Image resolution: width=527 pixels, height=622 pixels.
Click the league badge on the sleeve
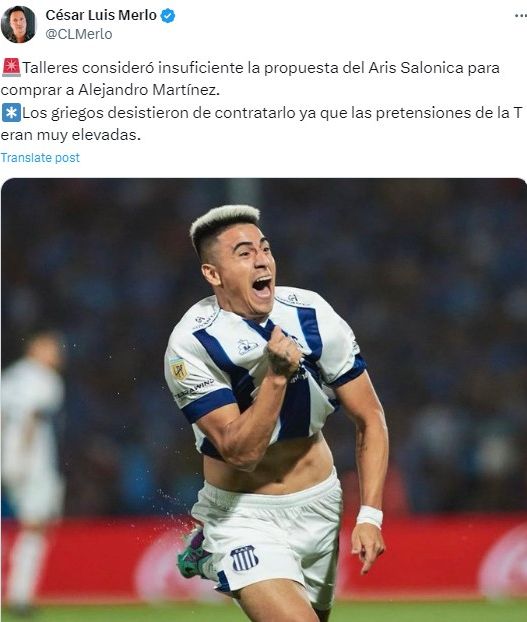point(178,369)
